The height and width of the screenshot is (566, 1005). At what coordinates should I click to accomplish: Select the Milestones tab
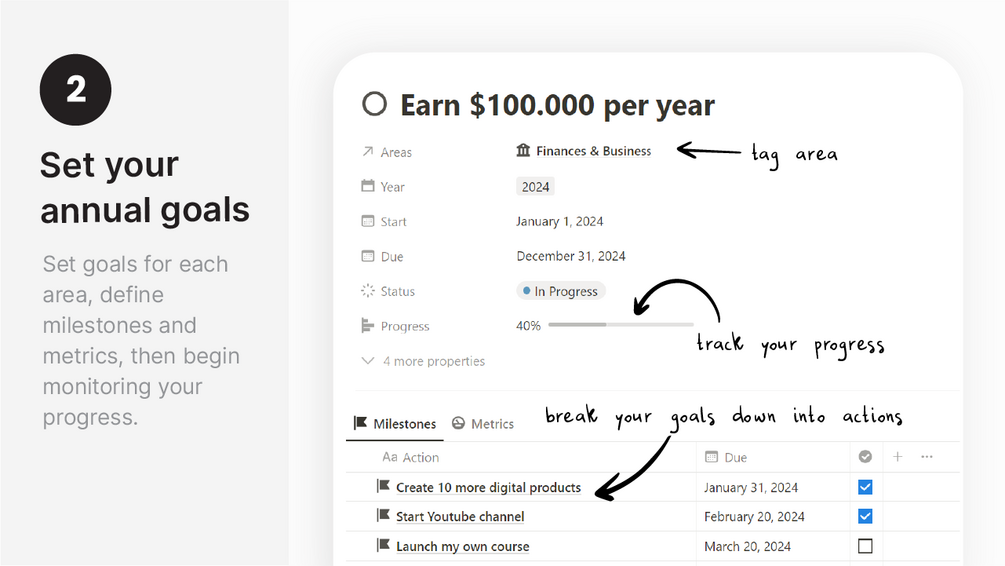395,424
